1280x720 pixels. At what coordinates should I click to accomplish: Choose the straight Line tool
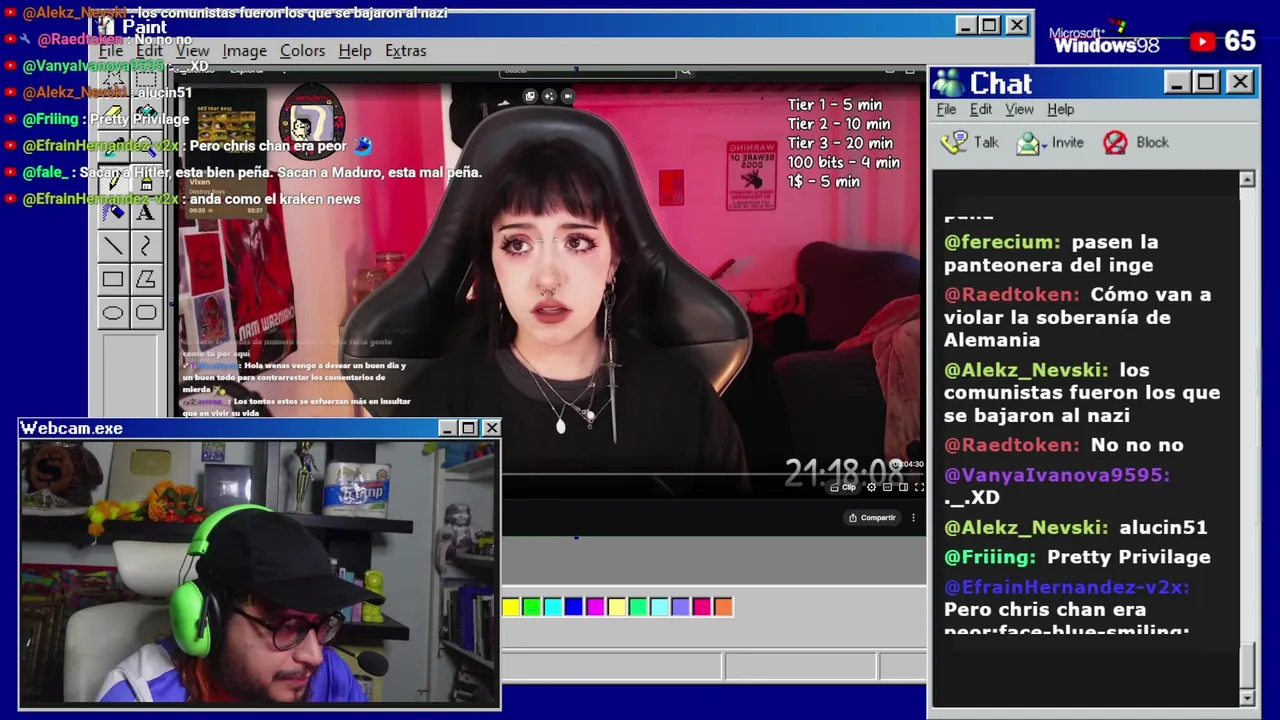click(x=113, y=246)
